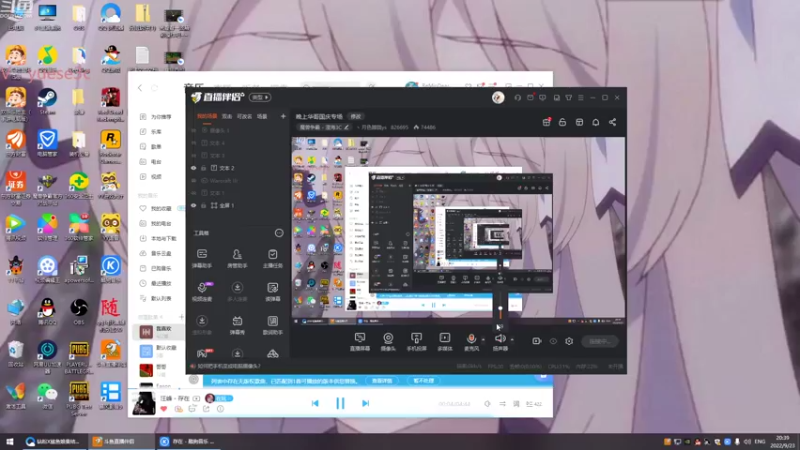Open the 弹幕助手 tool in toolbox
The image size is (800, 450).
[x=202, y=258]
